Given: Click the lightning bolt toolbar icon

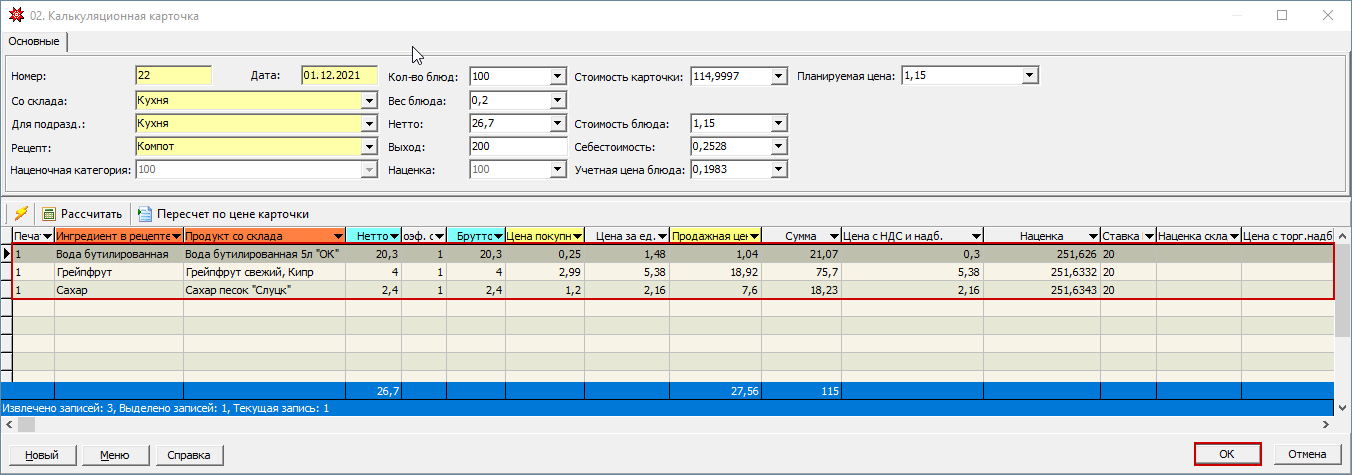Looking at the screenshot, I should pyautogui.click(x=19, y=214).
